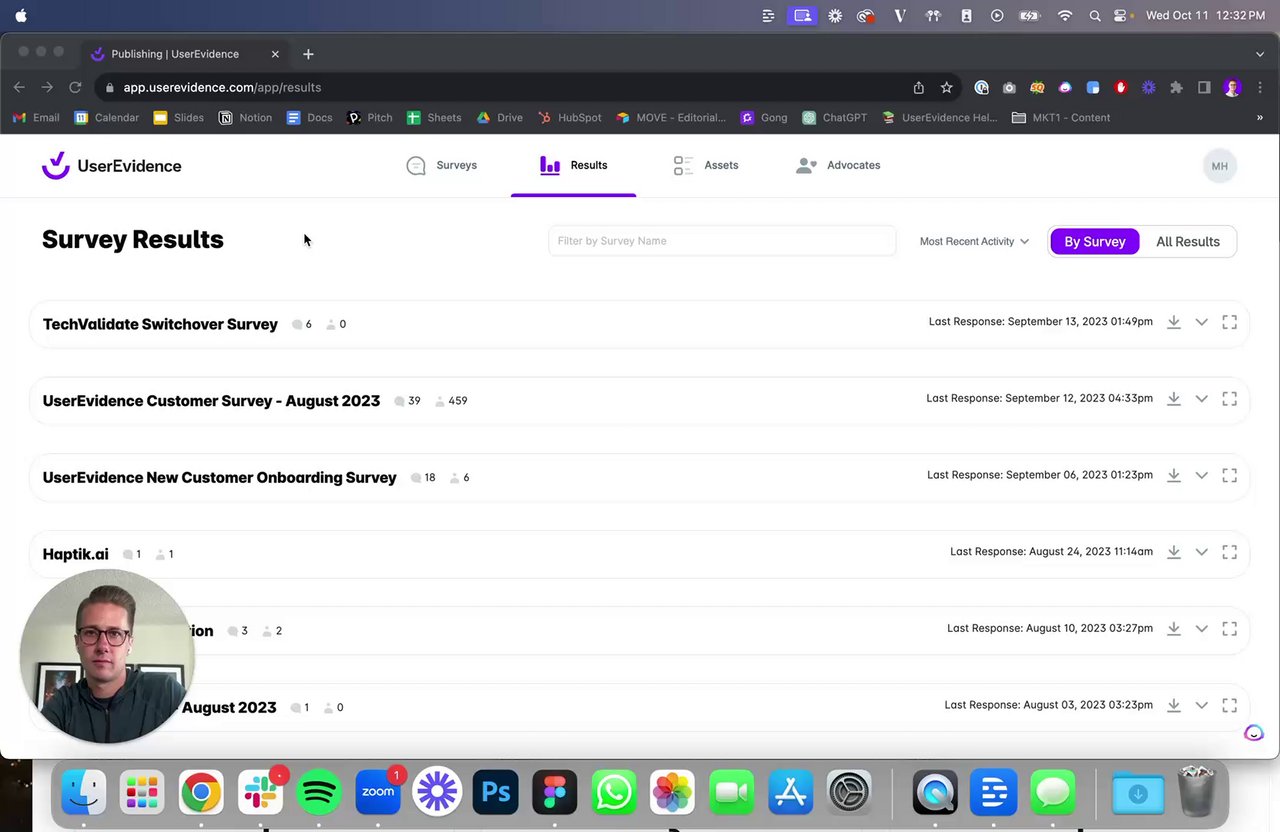The image size is (1280, 832).
Task: Fullscreen survey with August 10 last response
Action: (x=1230, y=629)
